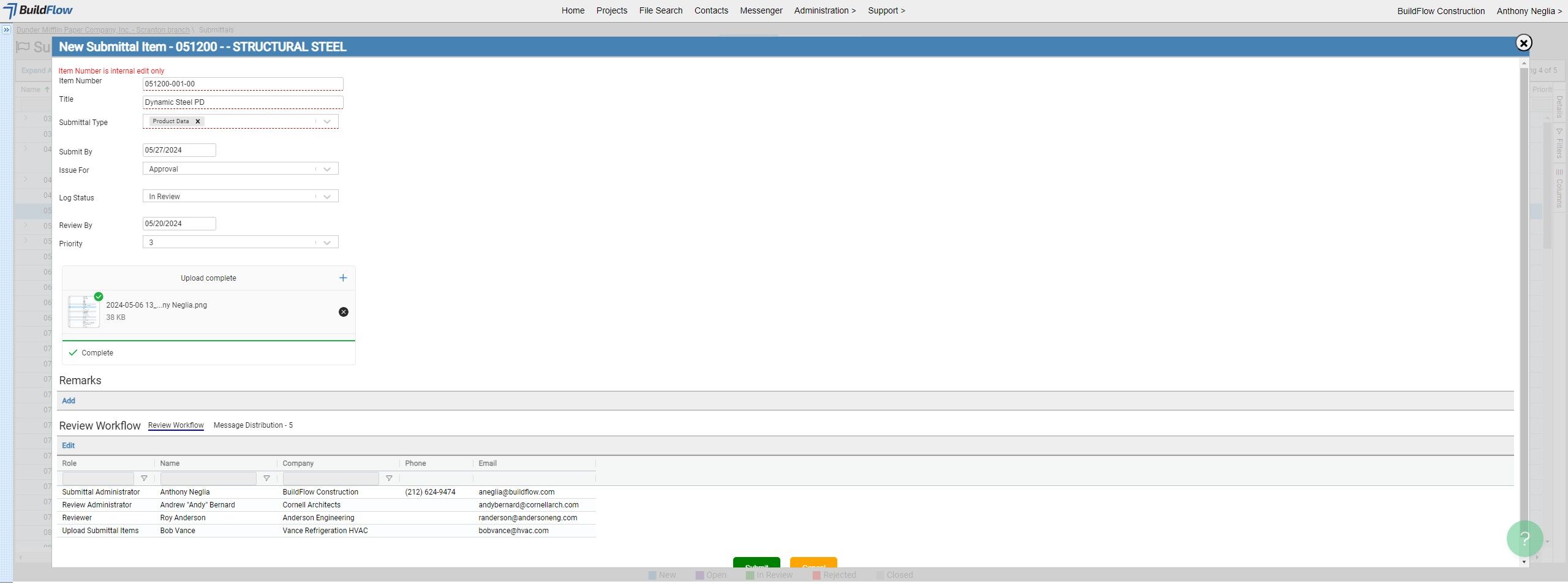Open the Log Status dropdown
Image resolution: width=1568 pixels, height=584 pixels.
(327, 197)
